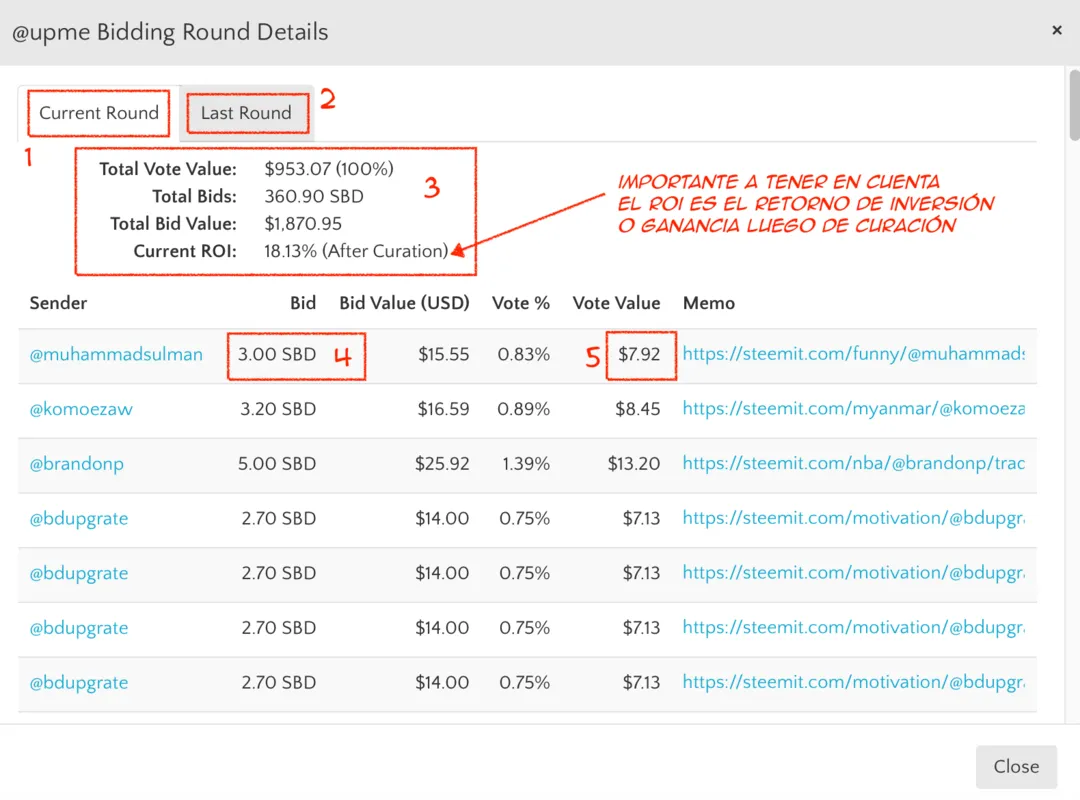This screenshot has width=1080, height=800.
Task: Select the 3.00 SBD bid cell
Action: [x=277, y=354]
